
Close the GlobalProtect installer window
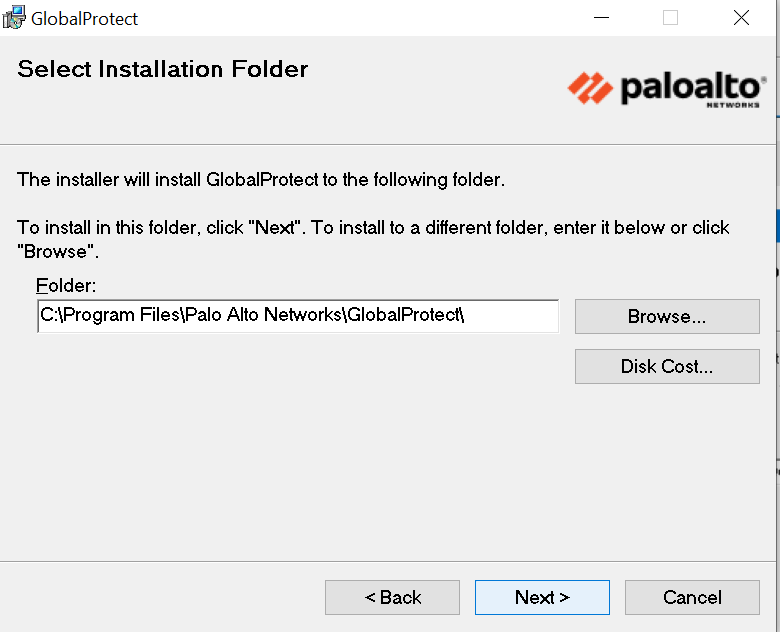741,18
